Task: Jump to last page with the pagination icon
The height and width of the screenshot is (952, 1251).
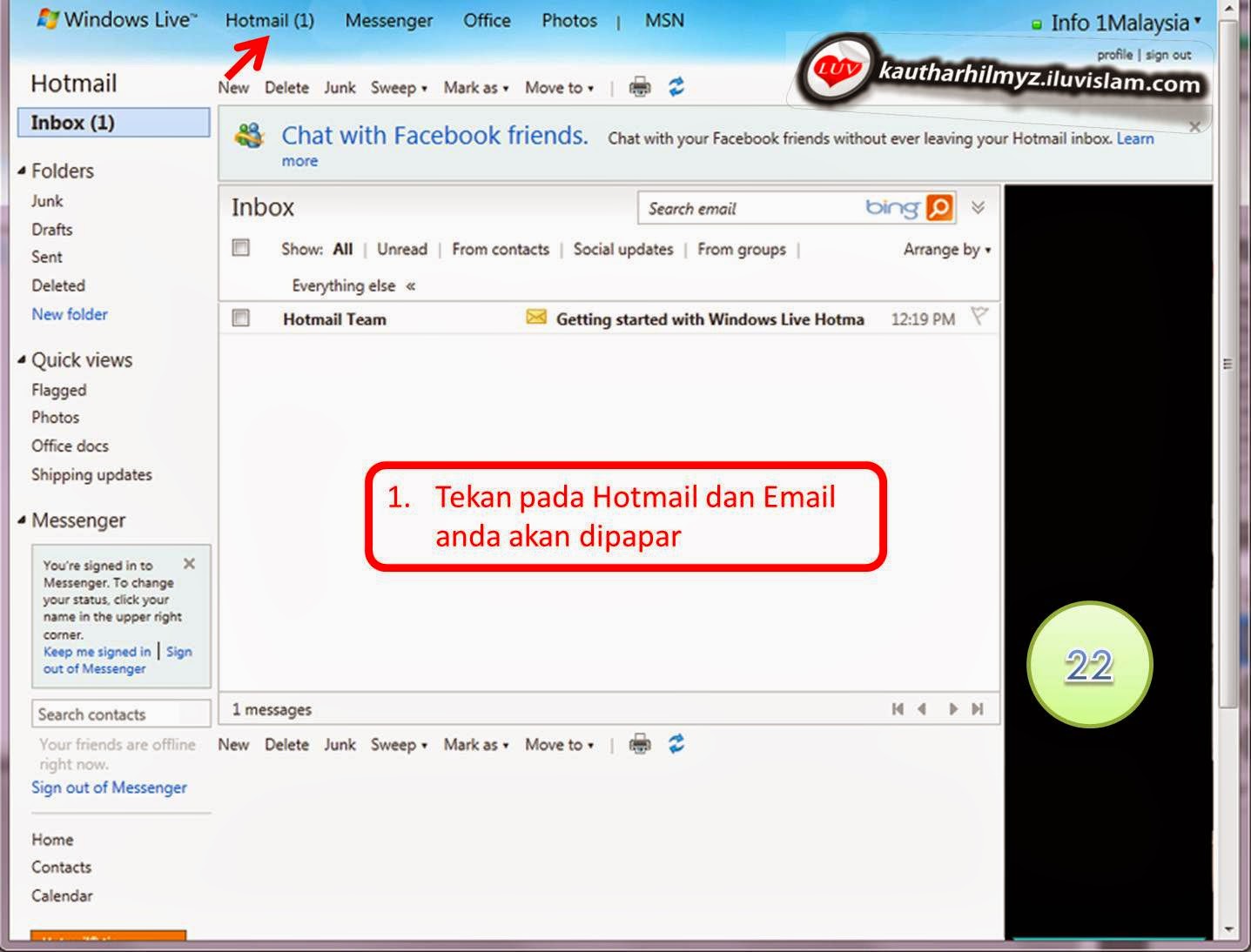Action: click(x=977, y=709)
